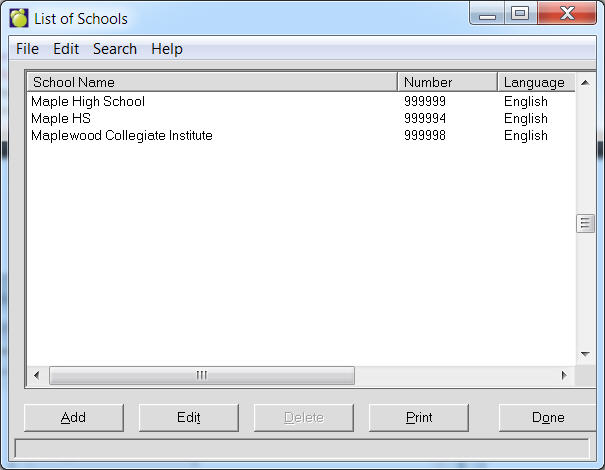605x470 pixels.
Task: Click the Language column header
Action: pos(536,82)
